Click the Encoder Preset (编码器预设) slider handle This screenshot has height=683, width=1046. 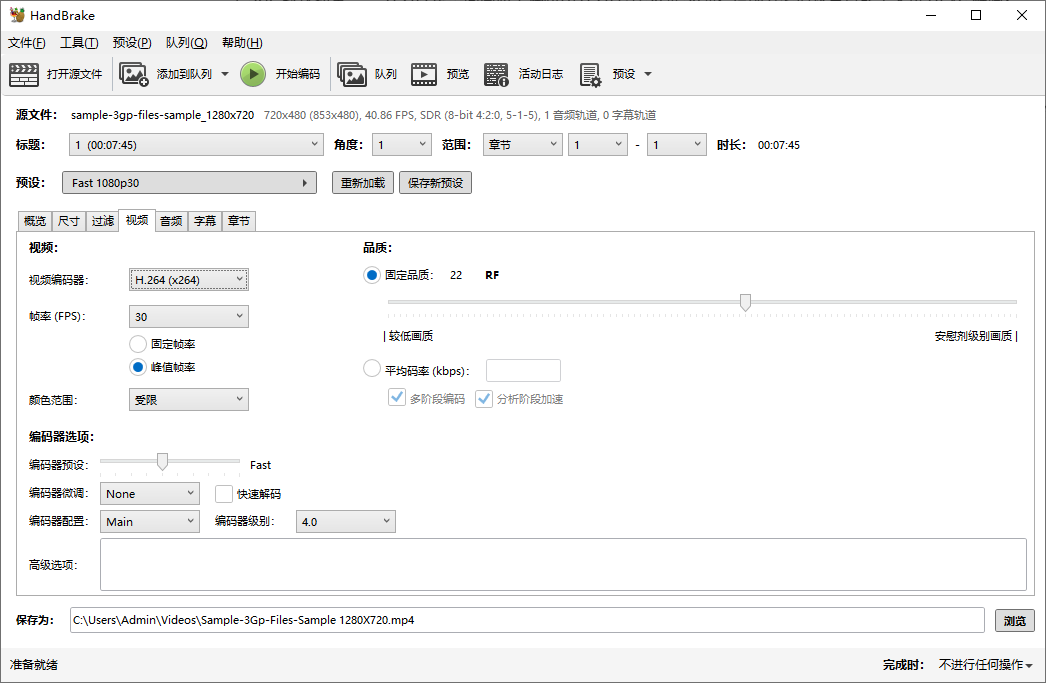(x=162, y=461)
